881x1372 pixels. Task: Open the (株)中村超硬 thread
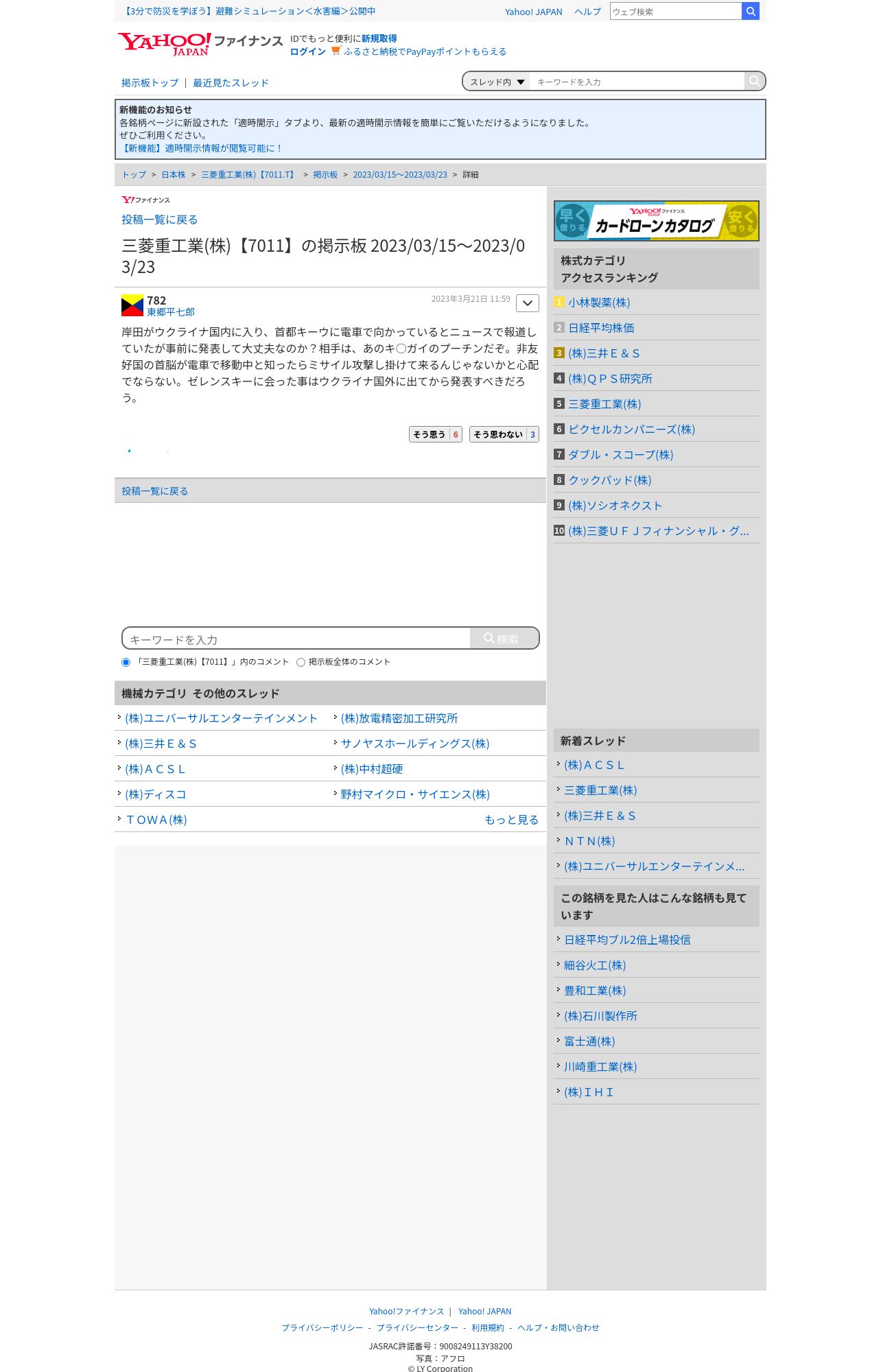tap(372, 769)
